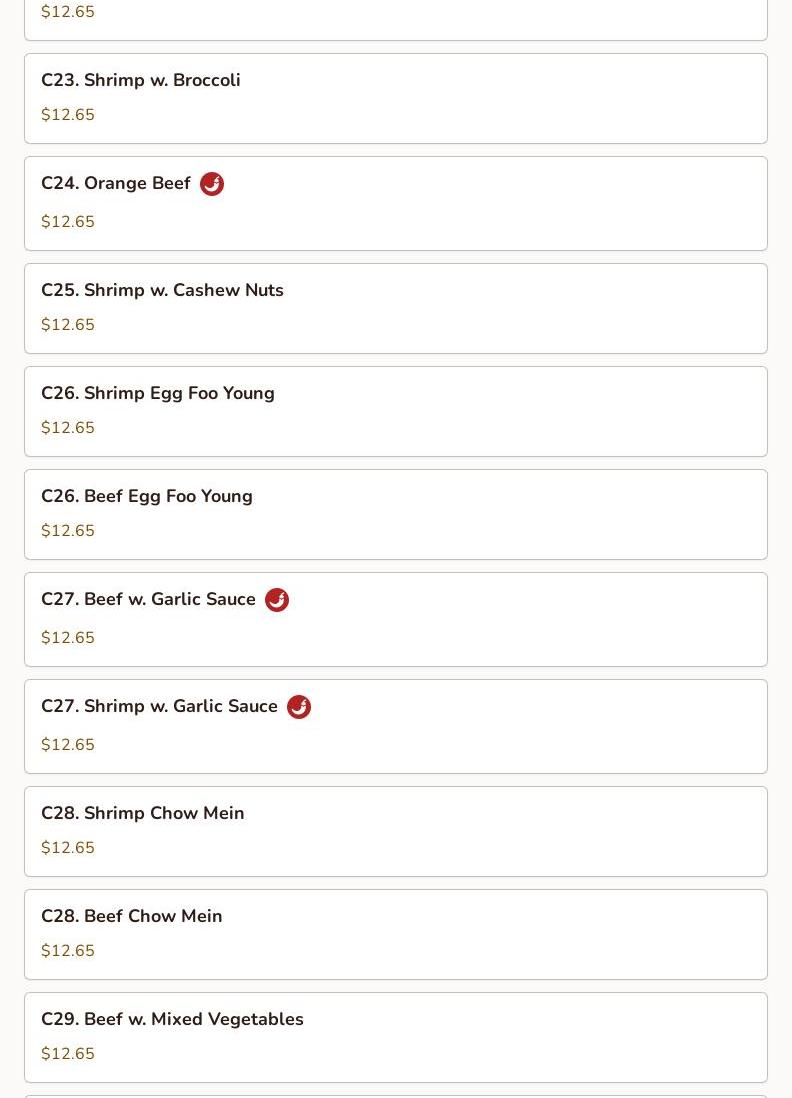Select C26. Beef Egg Foo Young
The height and width of the screenshot is (1098, 792).
[147, 496]
